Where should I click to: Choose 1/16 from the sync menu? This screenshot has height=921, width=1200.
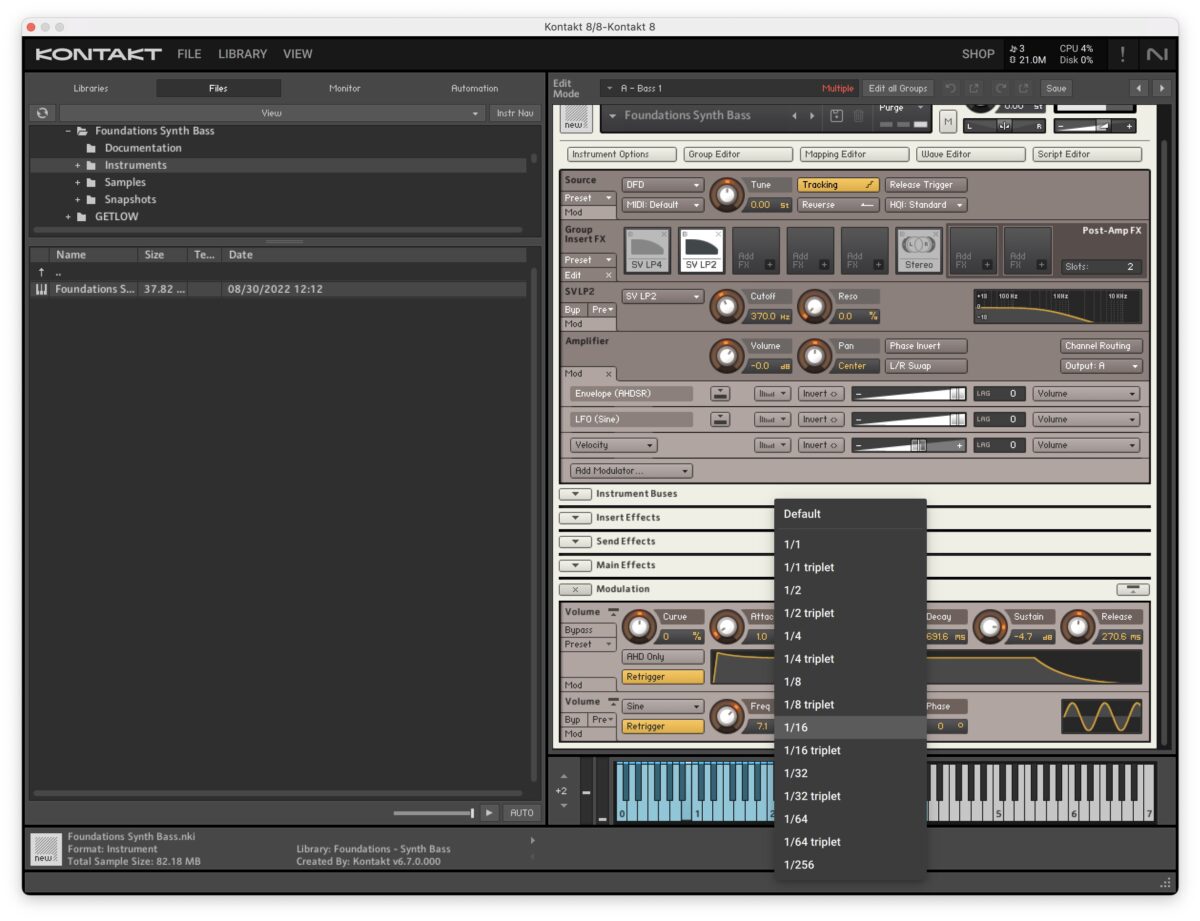click(850, 728)
